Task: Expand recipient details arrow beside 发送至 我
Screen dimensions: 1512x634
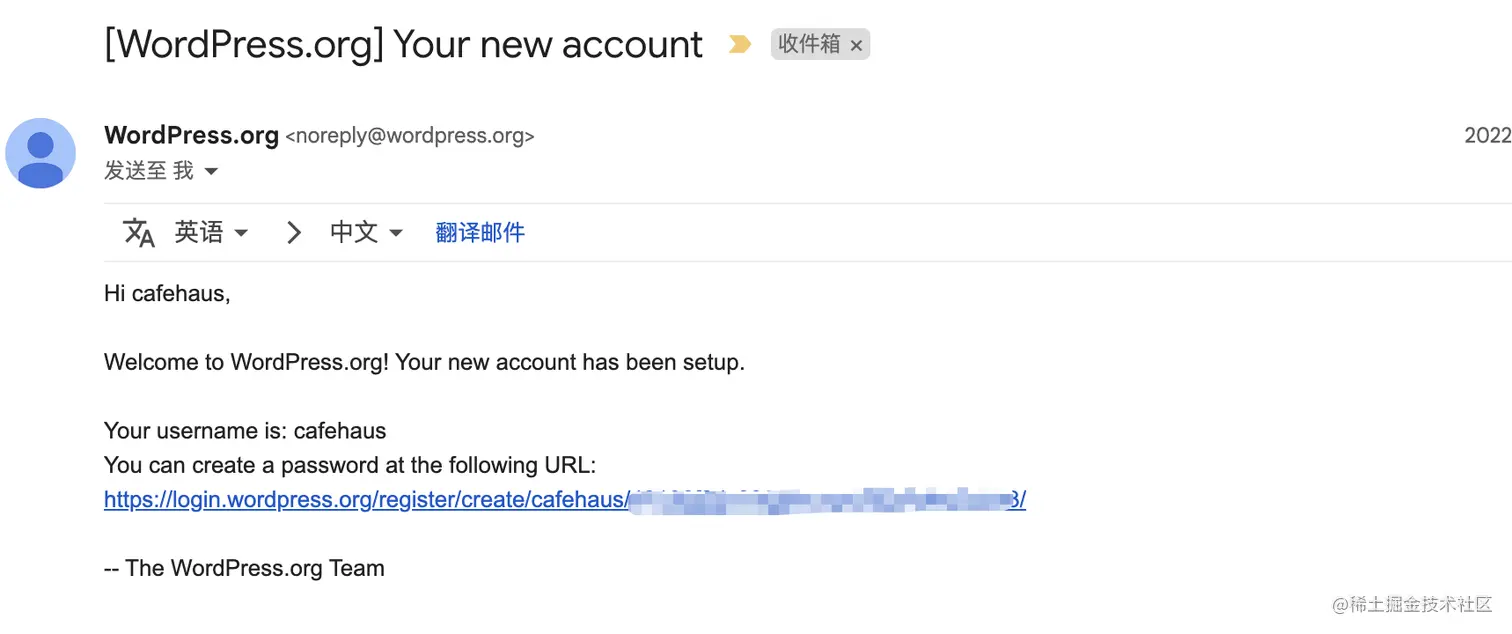Action: tap(211, 172)
